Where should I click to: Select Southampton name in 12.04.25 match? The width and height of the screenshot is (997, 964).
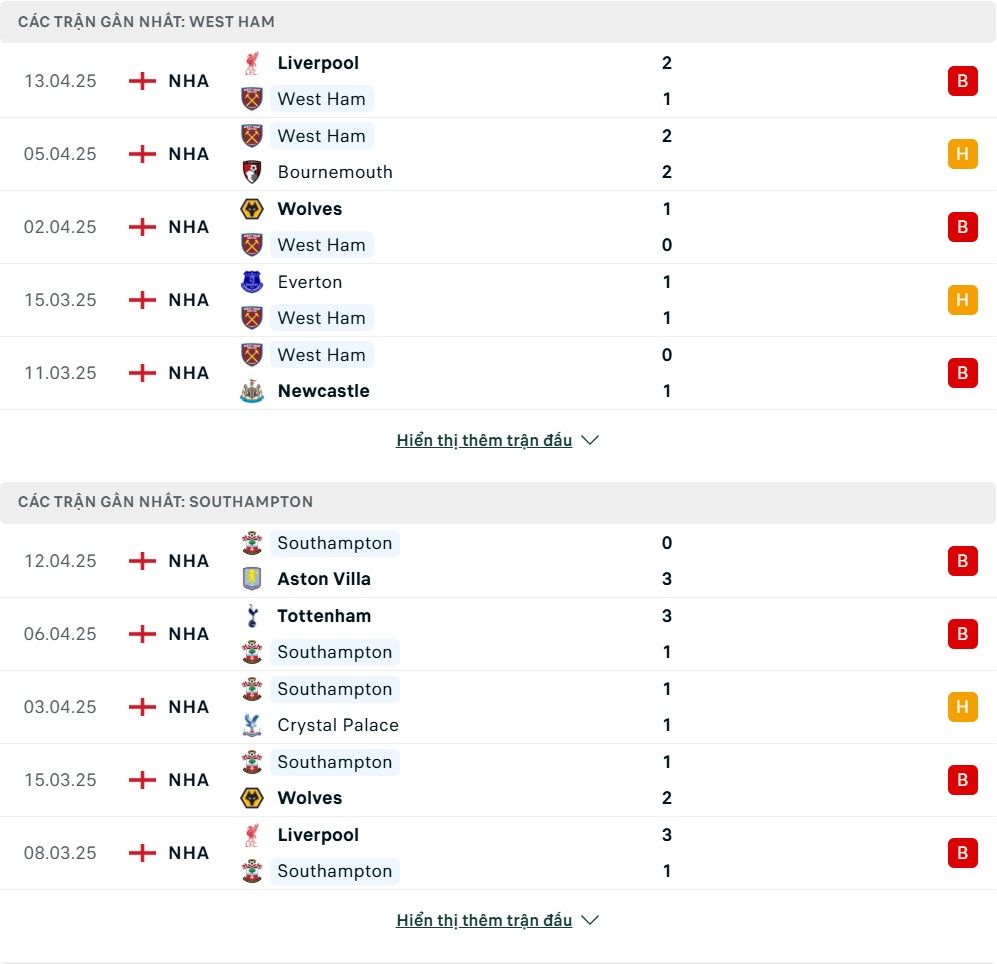click(x=335, y=543)
